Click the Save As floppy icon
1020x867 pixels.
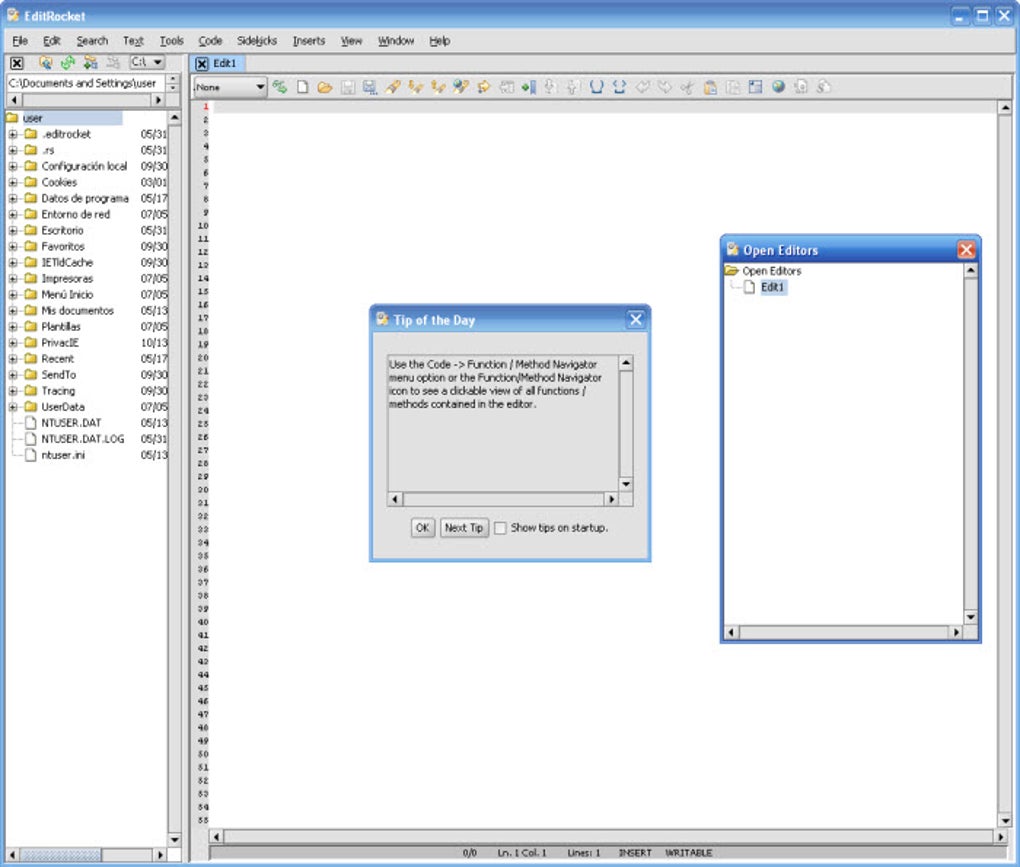[370, 87]
